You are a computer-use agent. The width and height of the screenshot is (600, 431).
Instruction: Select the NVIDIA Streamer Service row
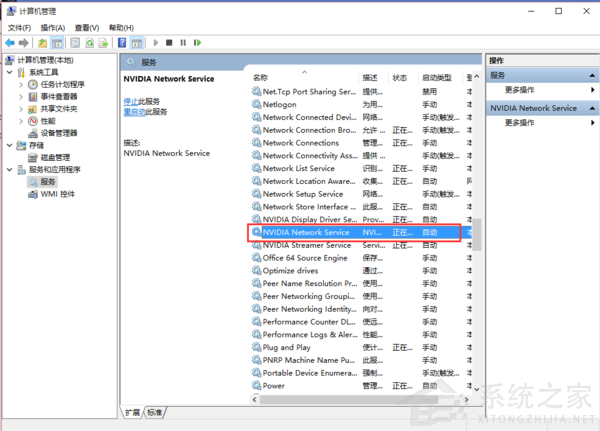pos(306,245)
